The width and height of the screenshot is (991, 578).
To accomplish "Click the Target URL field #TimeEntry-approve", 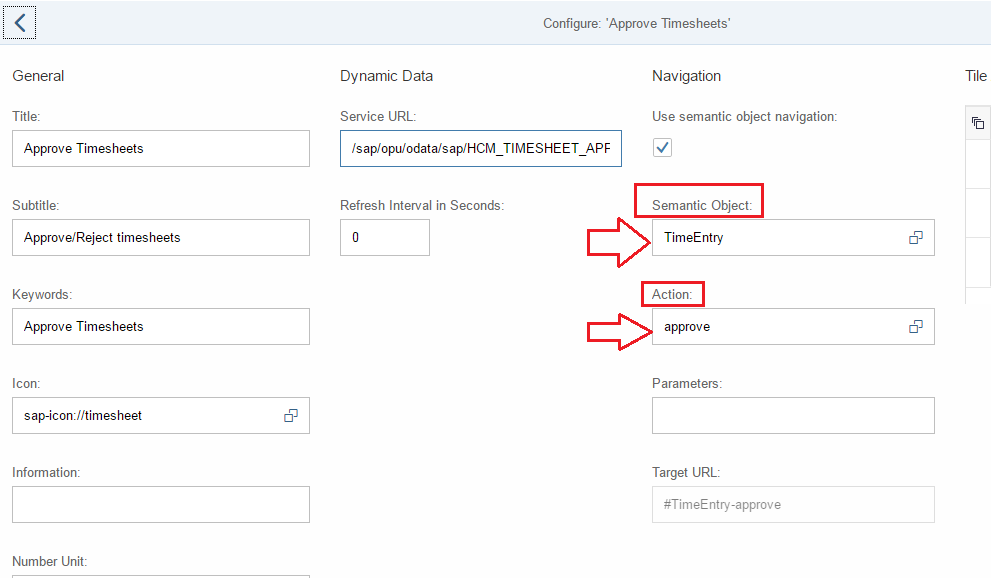I will (x=793, y=505).
